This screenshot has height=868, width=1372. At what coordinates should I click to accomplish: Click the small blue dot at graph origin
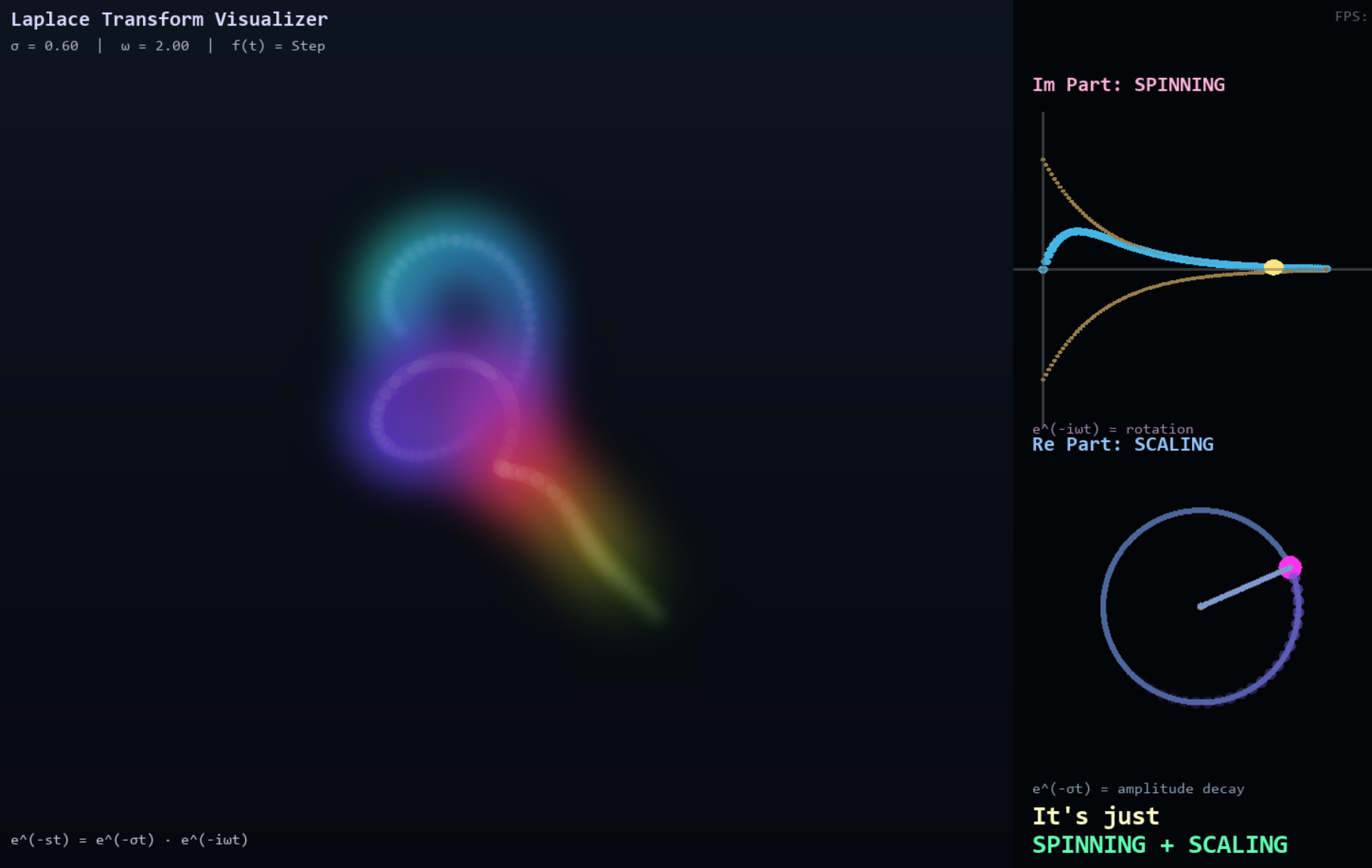coord(1043,269)
